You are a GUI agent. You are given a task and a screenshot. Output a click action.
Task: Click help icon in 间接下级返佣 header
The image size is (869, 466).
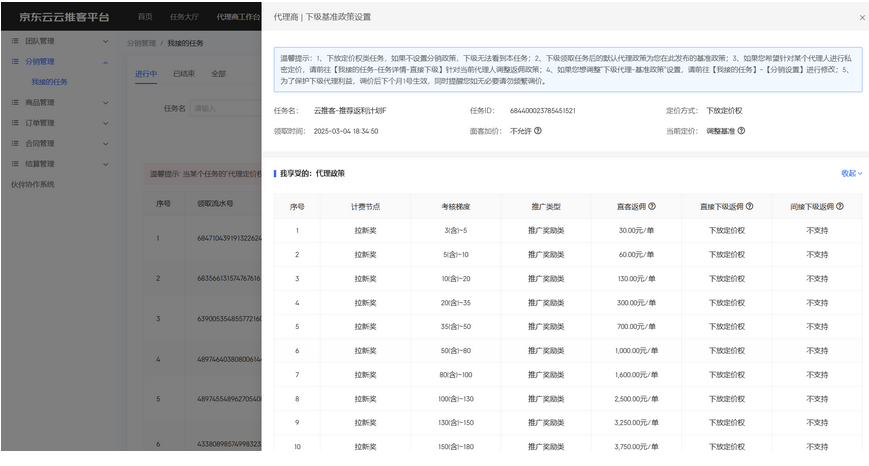tap(840, 206)
